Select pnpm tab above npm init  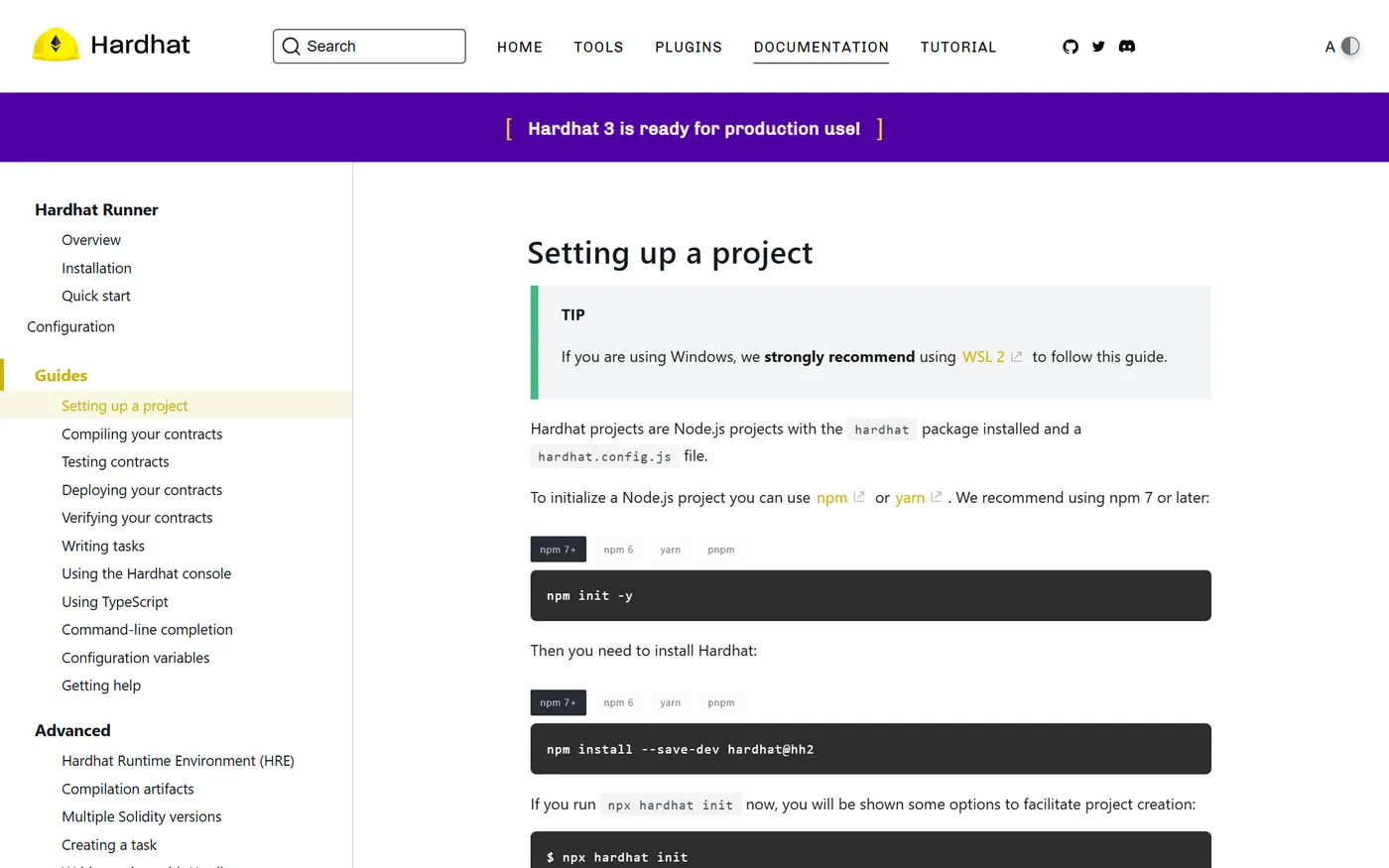721,550
